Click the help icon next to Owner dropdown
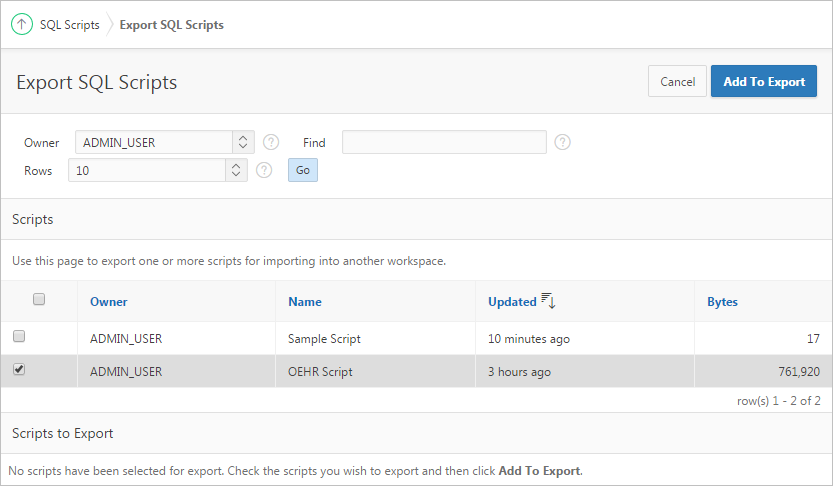 point(270,142)
